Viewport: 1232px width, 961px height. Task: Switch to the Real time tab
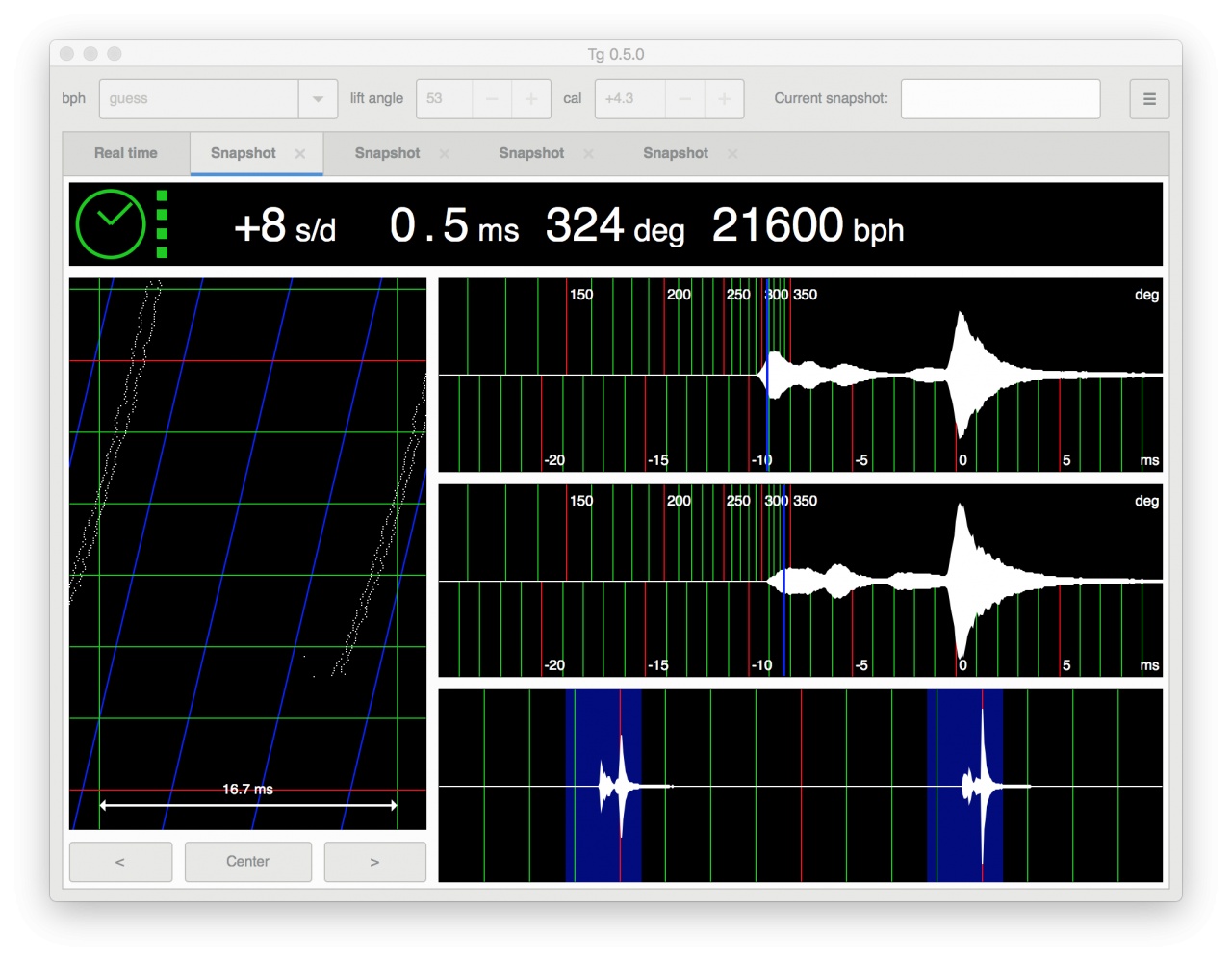tap(126, 153)
